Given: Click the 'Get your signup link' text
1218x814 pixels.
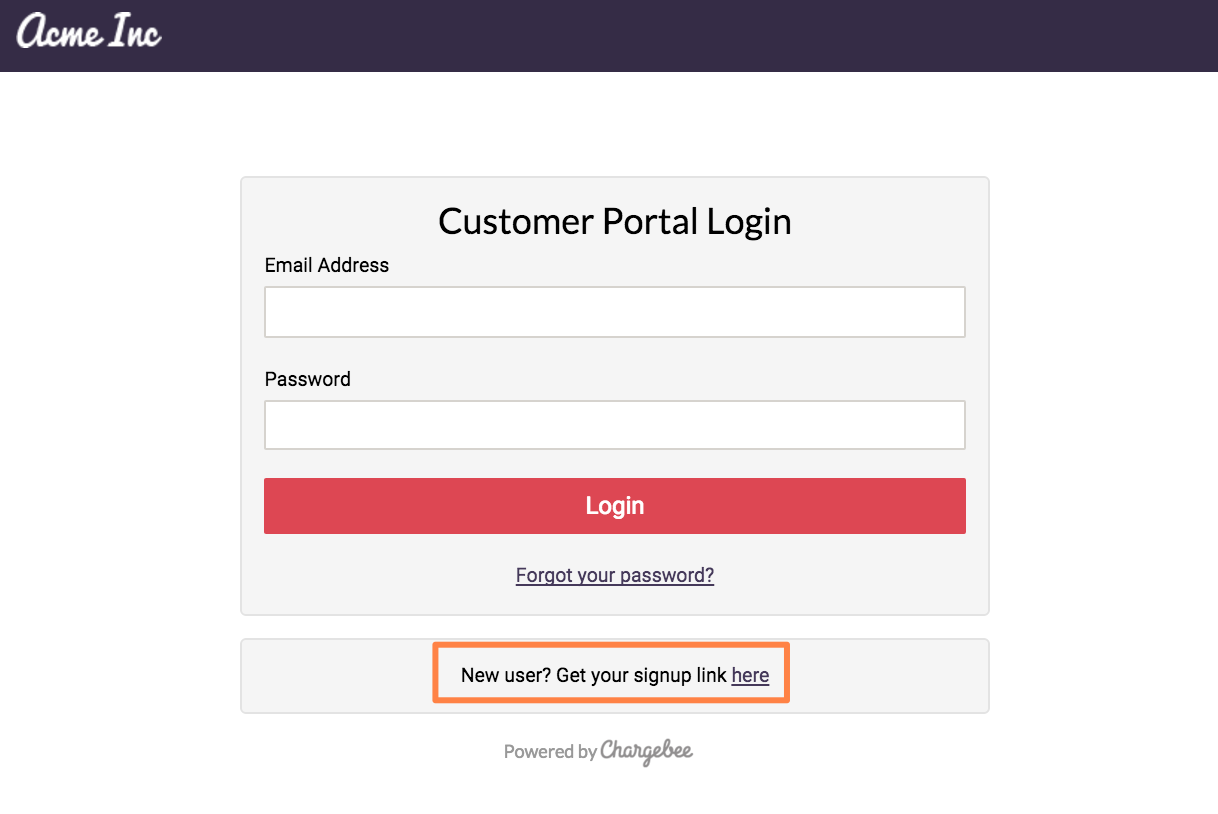Looking at the screenshot, I should [x=641, y=676].
